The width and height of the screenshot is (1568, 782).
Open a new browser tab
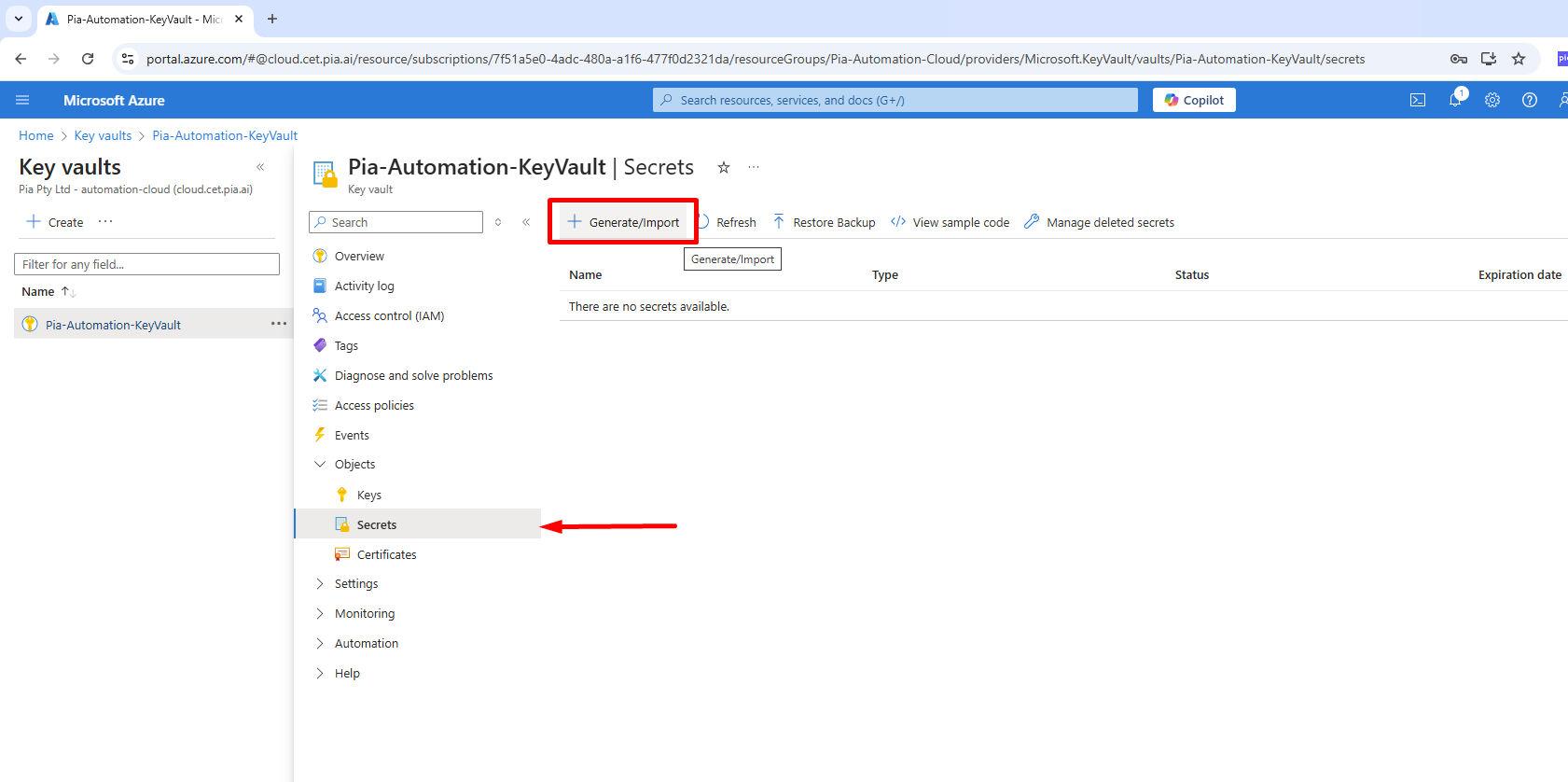pos(272,19)
